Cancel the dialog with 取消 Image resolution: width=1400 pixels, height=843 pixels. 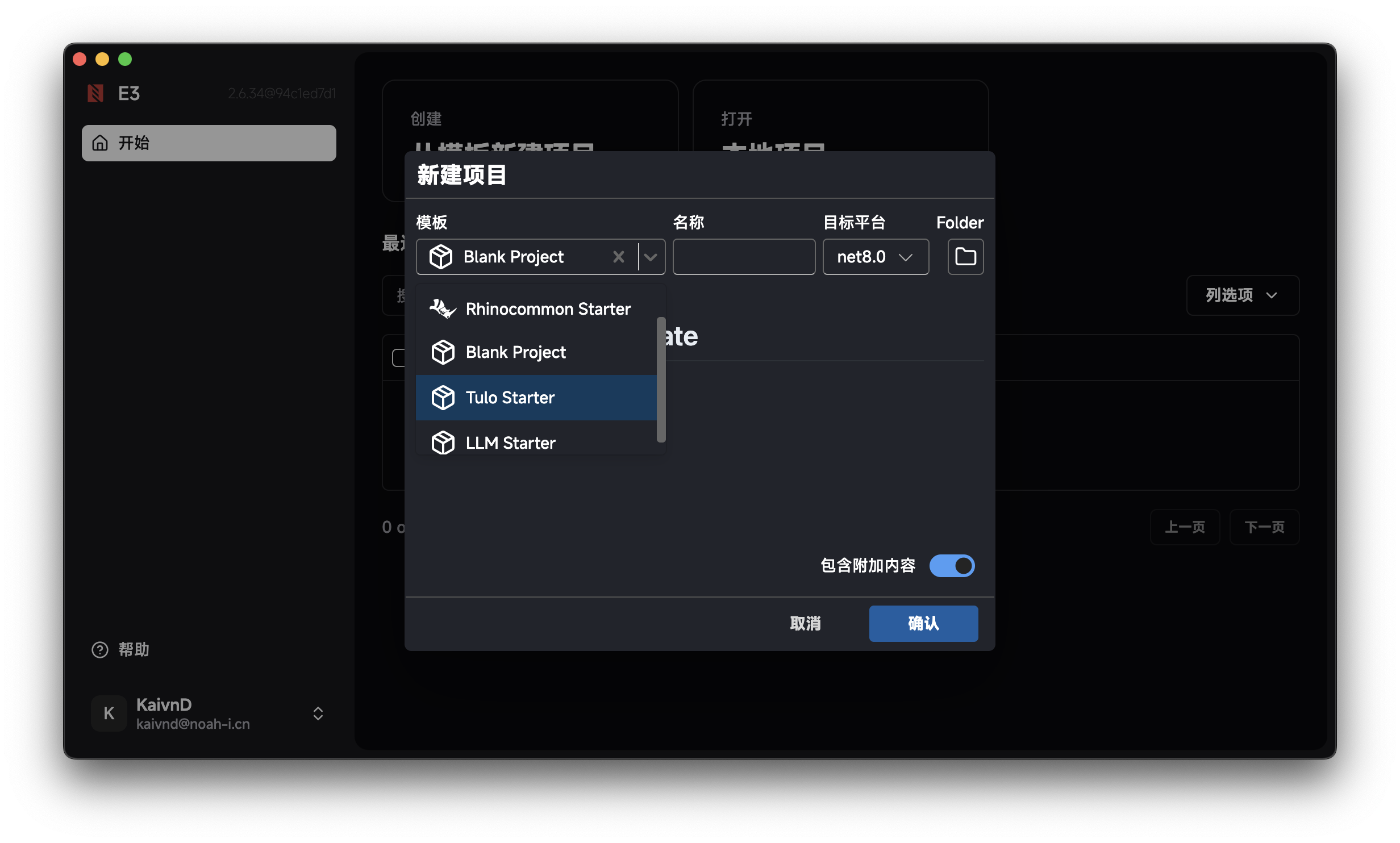pos(806,623)
